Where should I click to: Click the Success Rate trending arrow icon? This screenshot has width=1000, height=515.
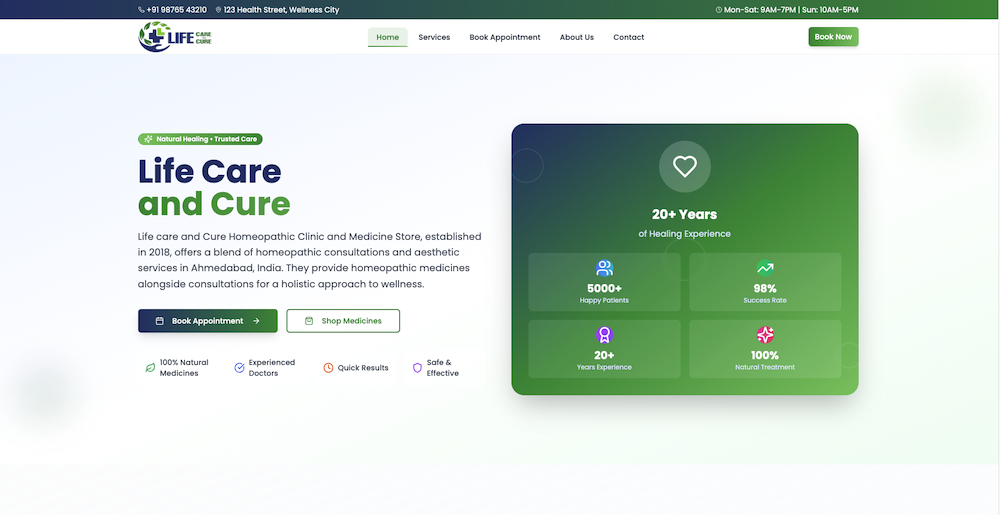click(x=765, y=268)
